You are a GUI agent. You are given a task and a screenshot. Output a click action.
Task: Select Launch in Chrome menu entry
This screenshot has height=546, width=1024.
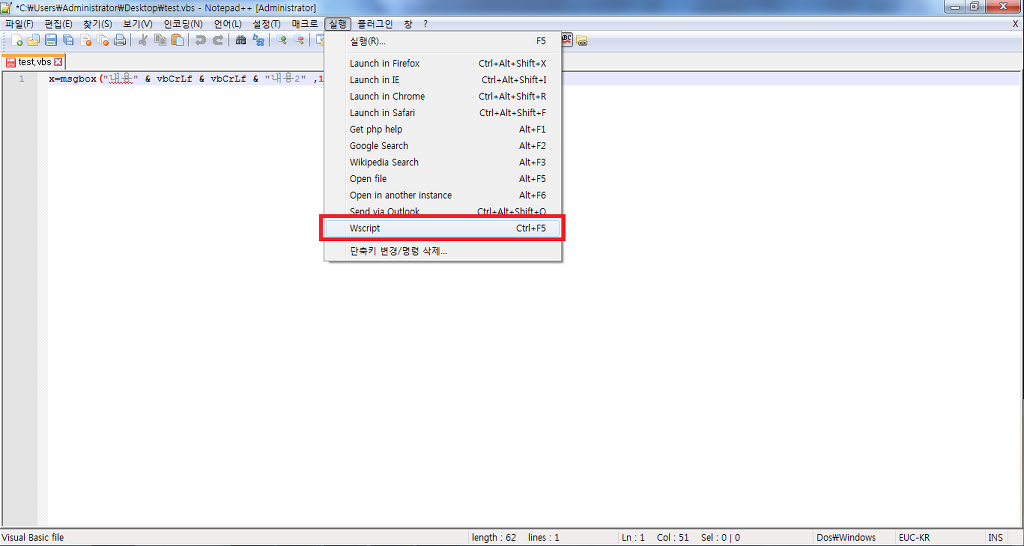click(x=443, y=97)
